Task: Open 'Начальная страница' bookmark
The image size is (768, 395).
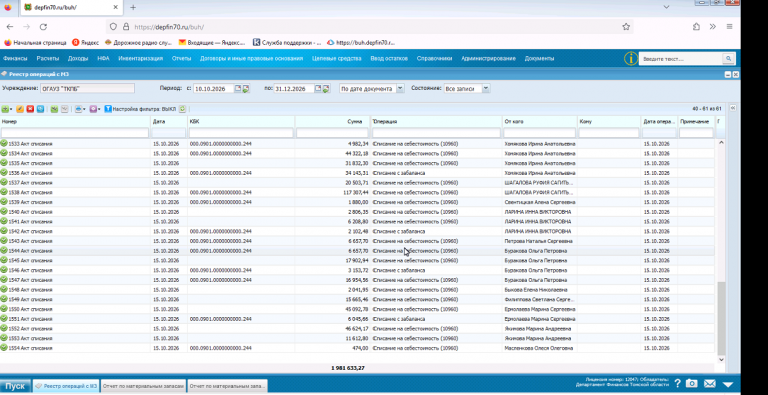Action: [35, 43]
